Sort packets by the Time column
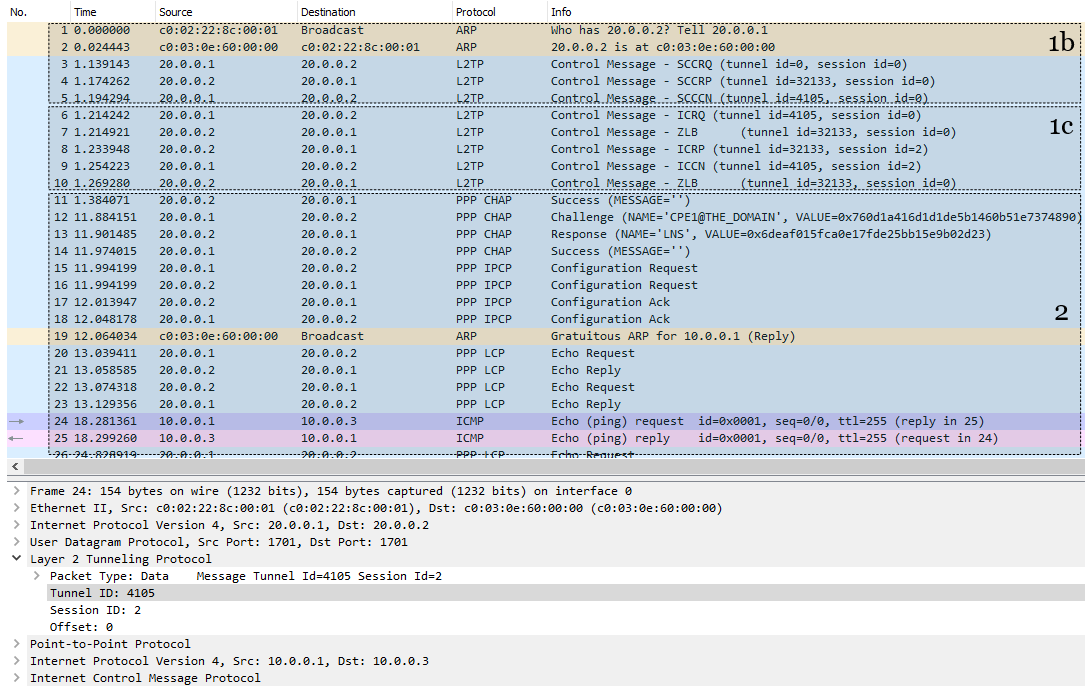 click(112, 12)
